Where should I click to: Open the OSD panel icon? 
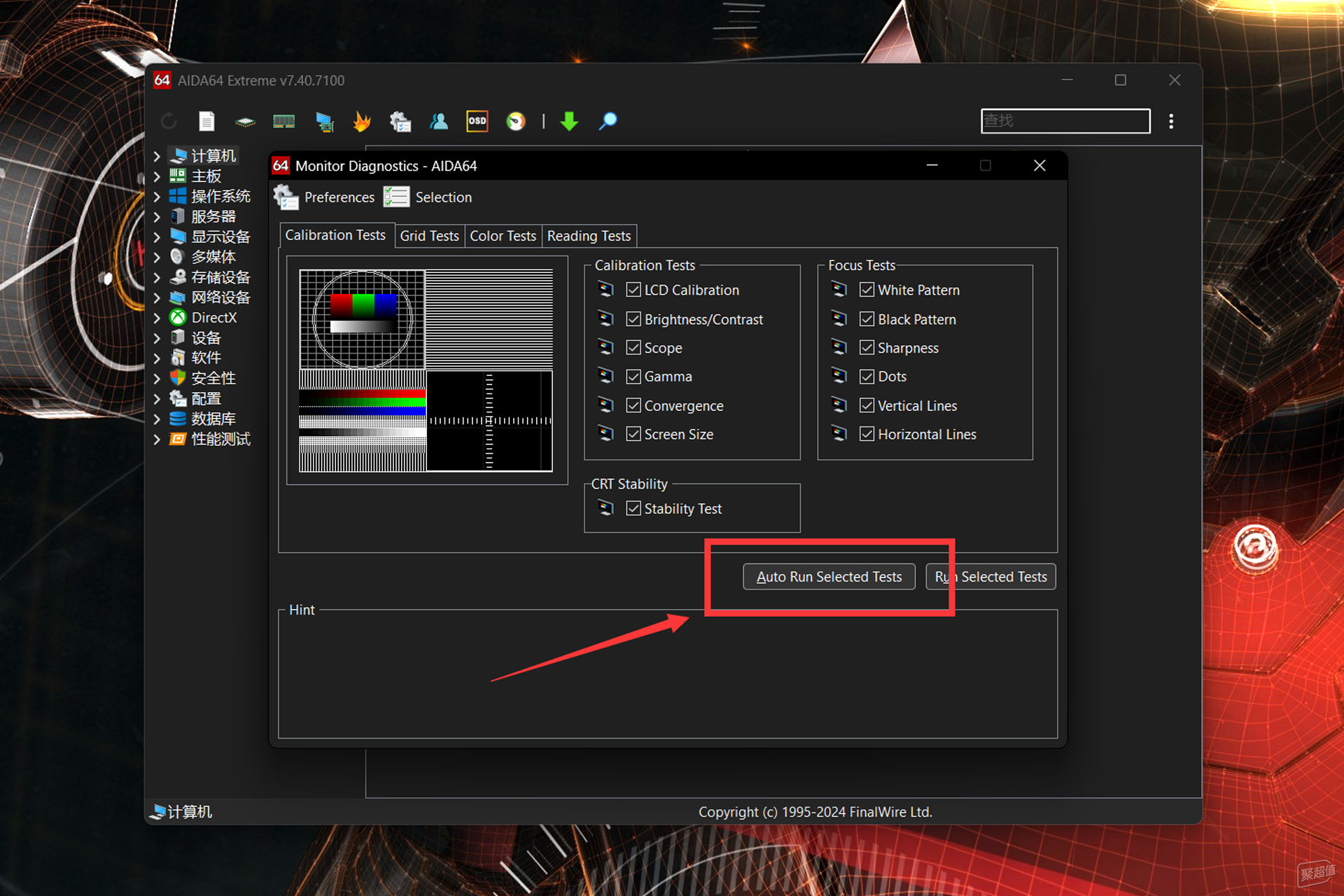tap(477, 121)
